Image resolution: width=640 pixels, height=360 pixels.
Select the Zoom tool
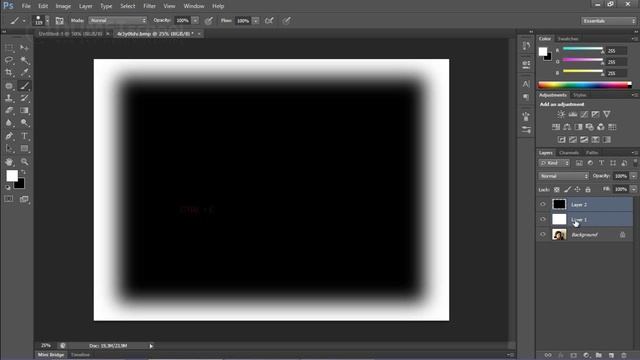point(24,162)
